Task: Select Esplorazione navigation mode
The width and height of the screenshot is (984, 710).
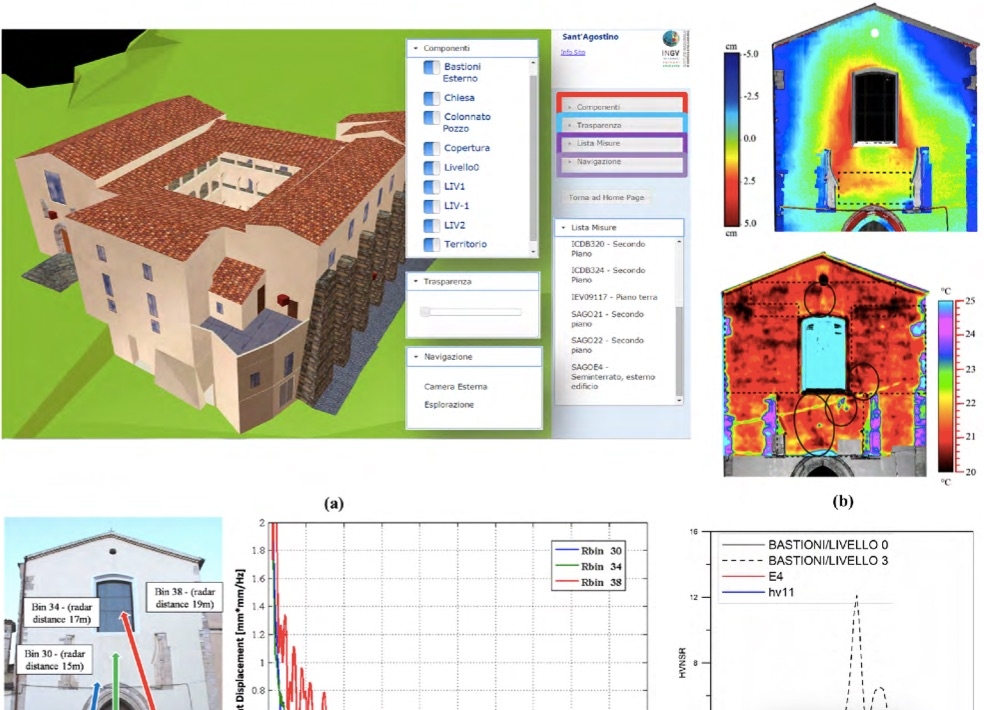Action: point(449,405)
